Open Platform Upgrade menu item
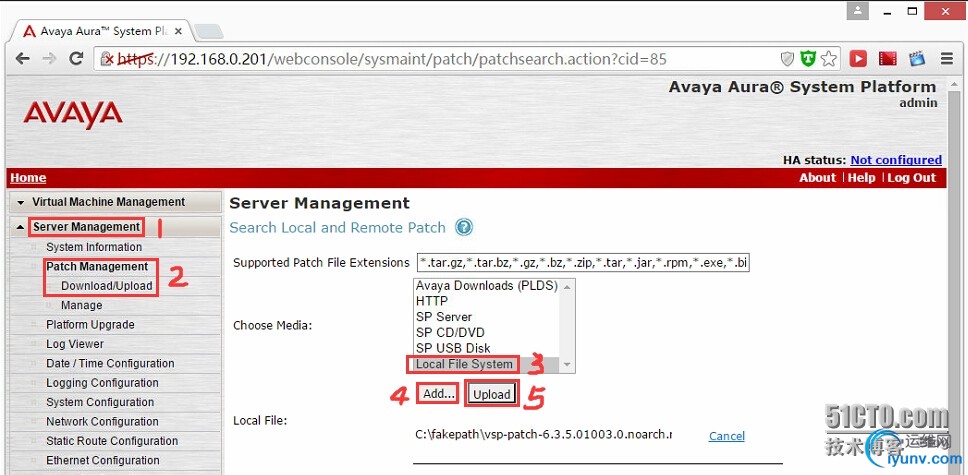Screen dimensions: 968x475 90,325
